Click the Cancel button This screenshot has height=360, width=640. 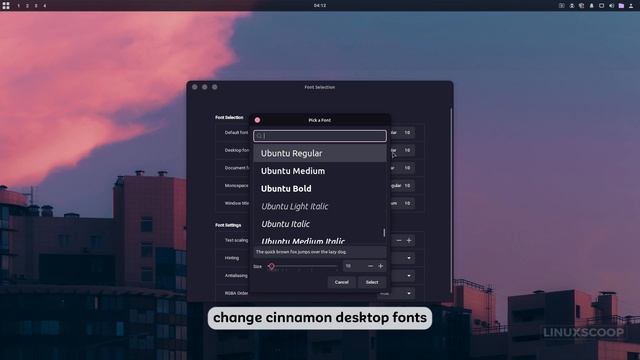tap(341, 282)
